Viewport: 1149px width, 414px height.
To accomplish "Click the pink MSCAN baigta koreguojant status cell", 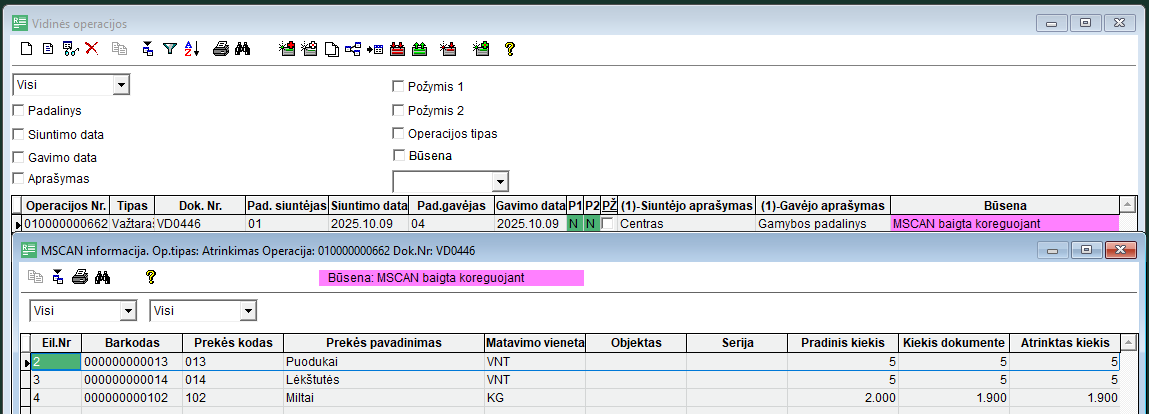I will 1002,224.
